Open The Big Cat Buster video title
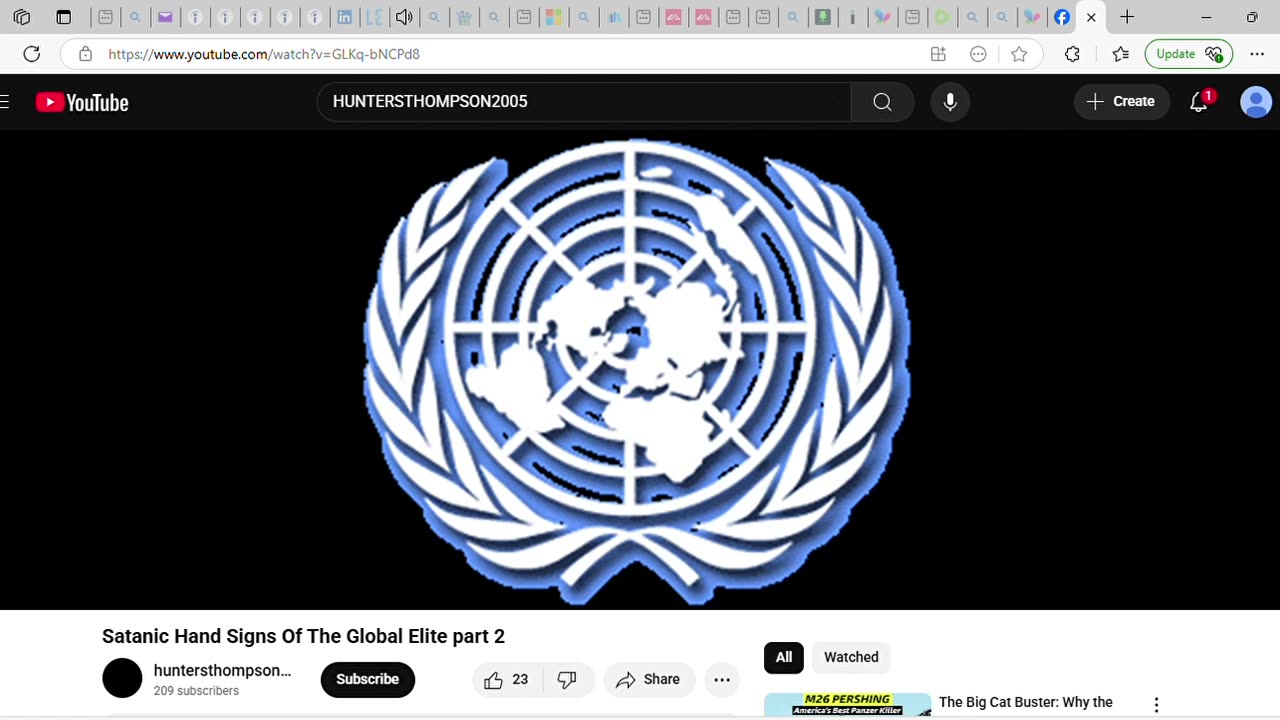This screenshot has width=1280, height=720. click(x=1026, y=702)
